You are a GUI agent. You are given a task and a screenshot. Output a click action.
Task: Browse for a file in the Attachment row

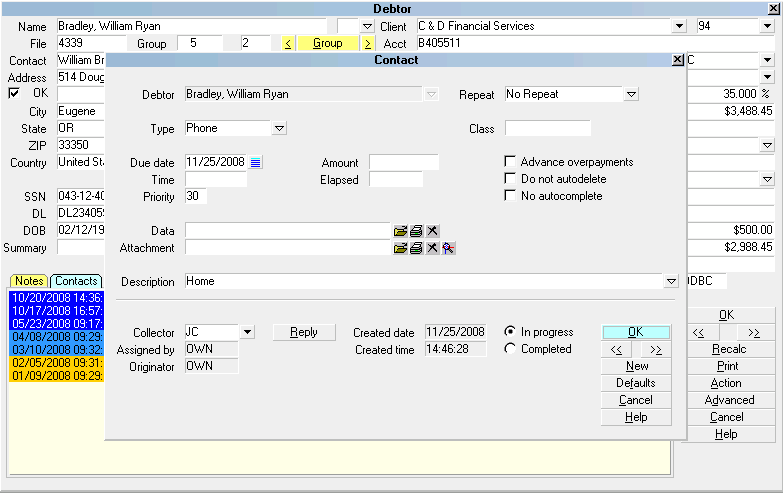[400, 248]
